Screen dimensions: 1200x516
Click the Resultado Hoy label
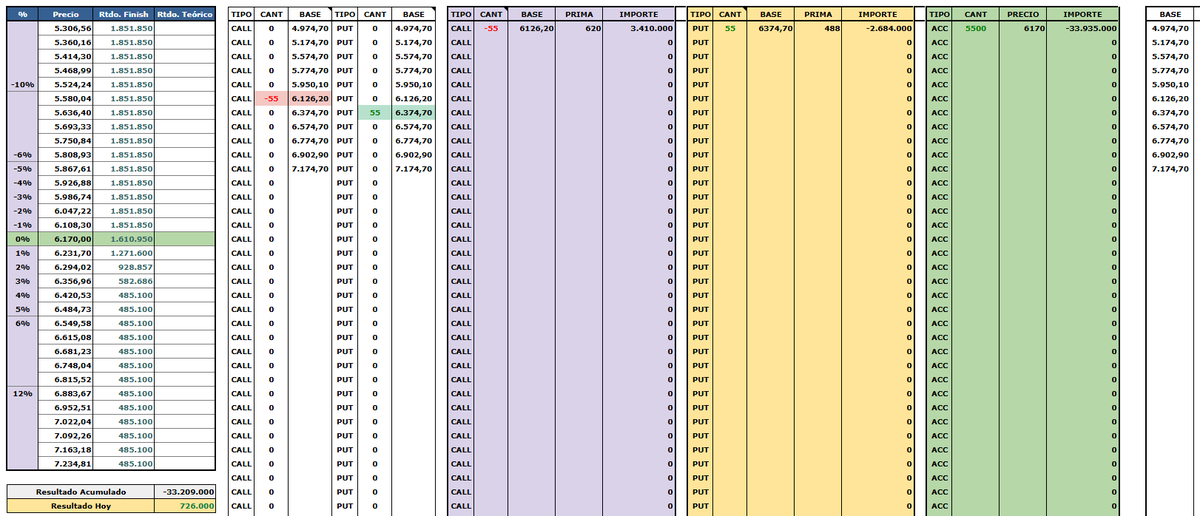(81, 506)
